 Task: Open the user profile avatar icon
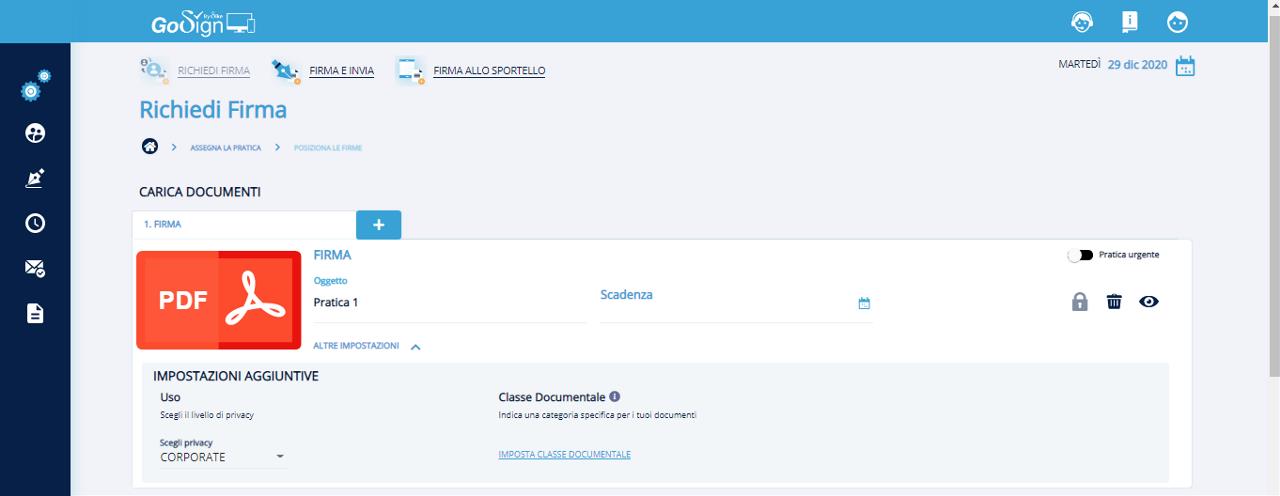[x=1177, y=22]
